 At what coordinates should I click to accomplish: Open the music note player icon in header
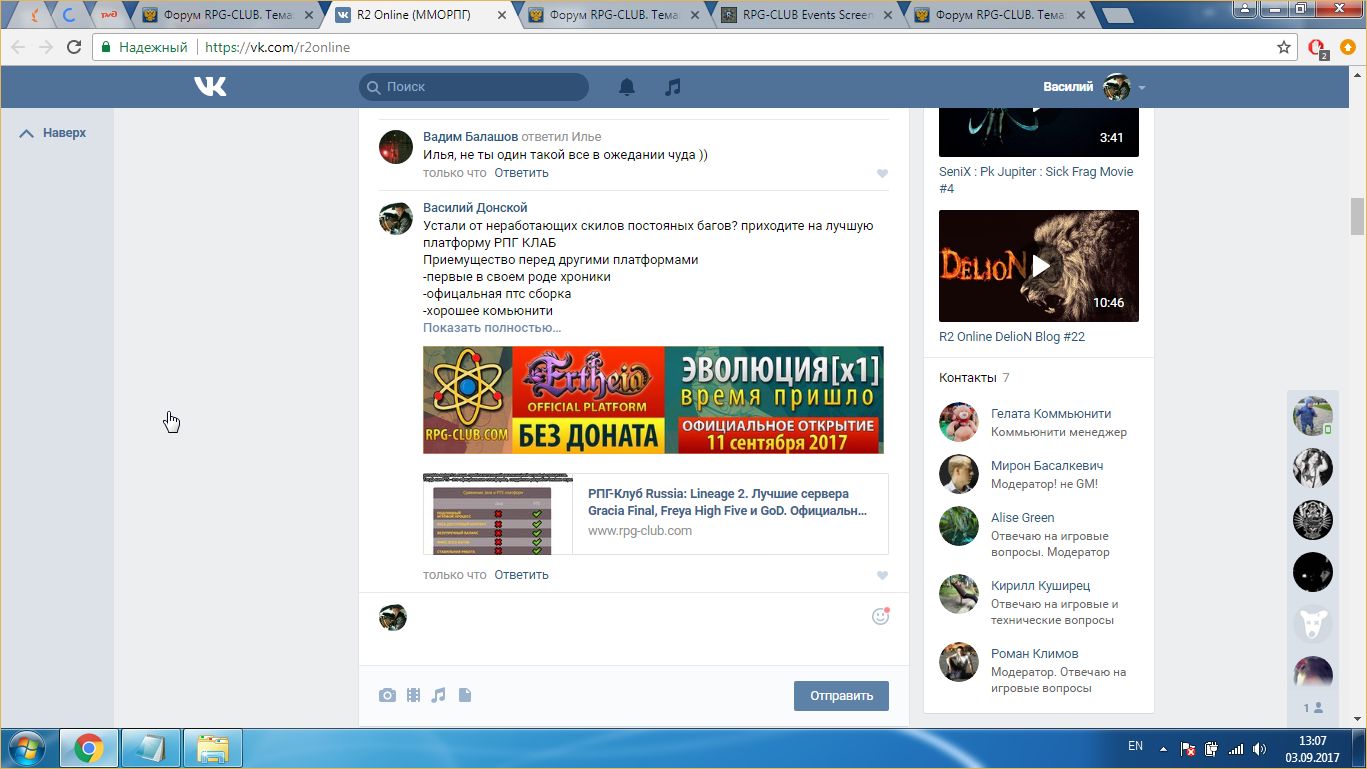coord(673,87)
